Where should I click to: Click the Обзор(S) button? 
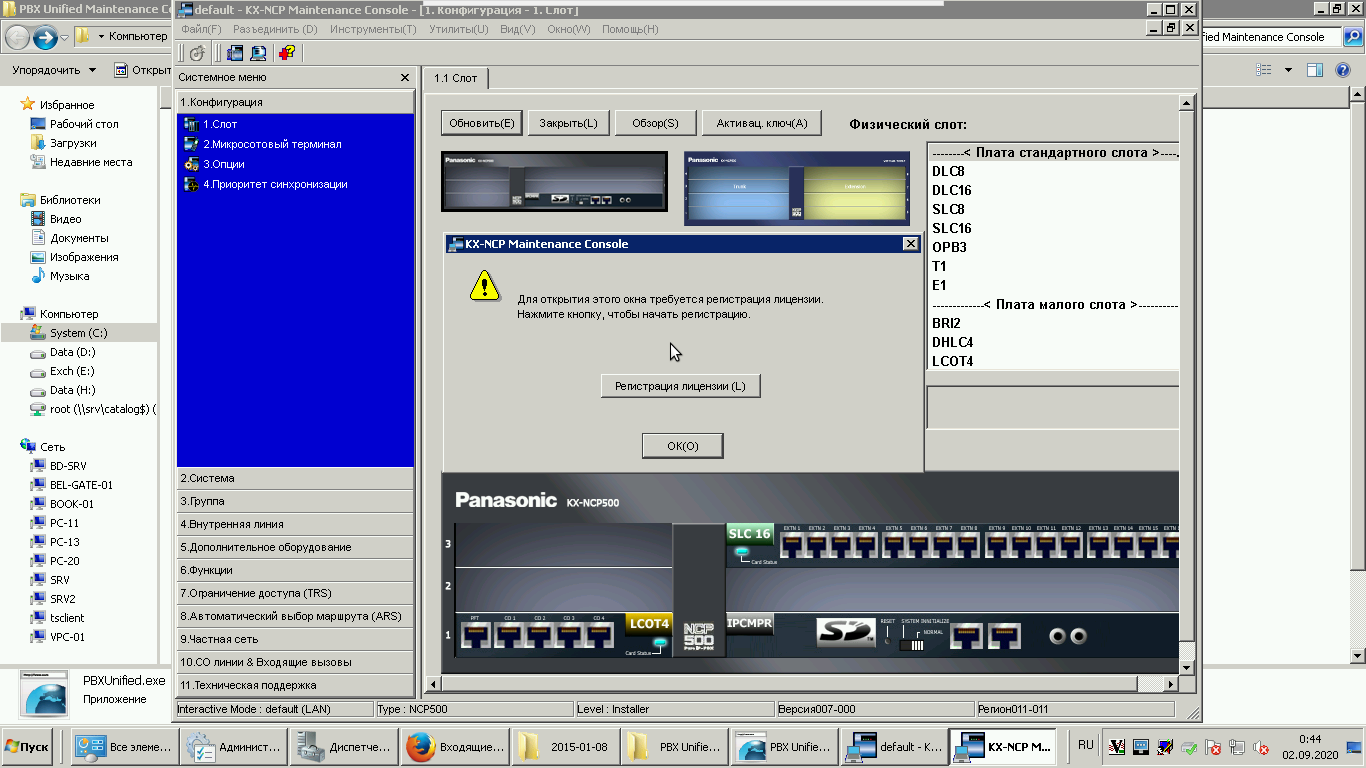pos(655,123)
